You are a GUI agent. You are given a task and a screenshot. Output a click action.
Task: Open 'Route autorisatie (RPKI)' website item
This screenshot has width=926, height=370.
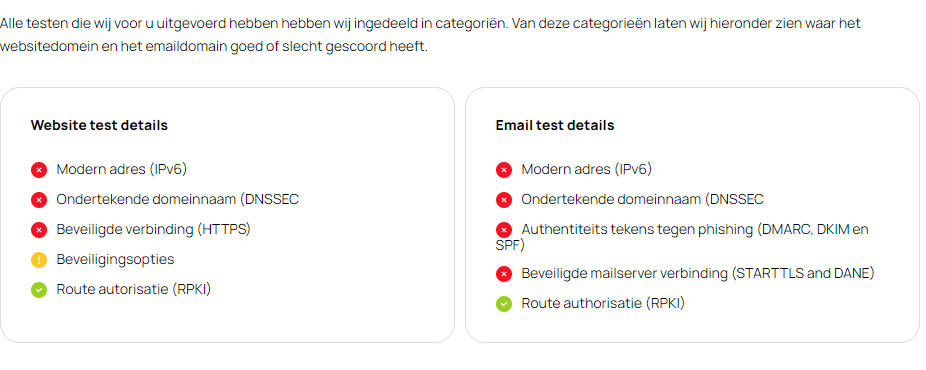click(134, 289)
